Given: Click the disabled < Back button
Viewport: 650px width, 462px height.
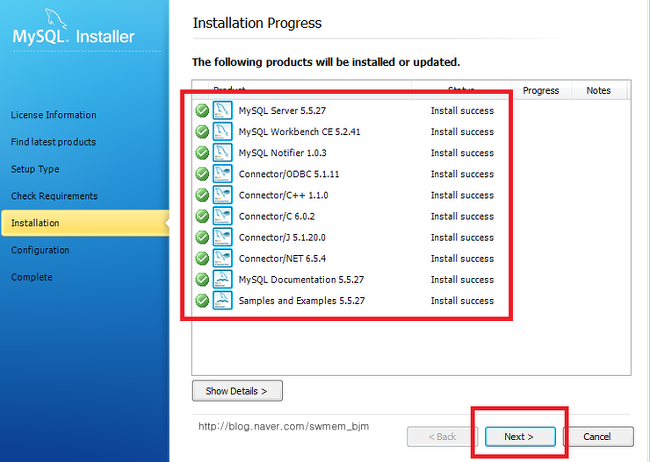Looking at the screenshot, I should pyautogui.click(x=442, y=437).
